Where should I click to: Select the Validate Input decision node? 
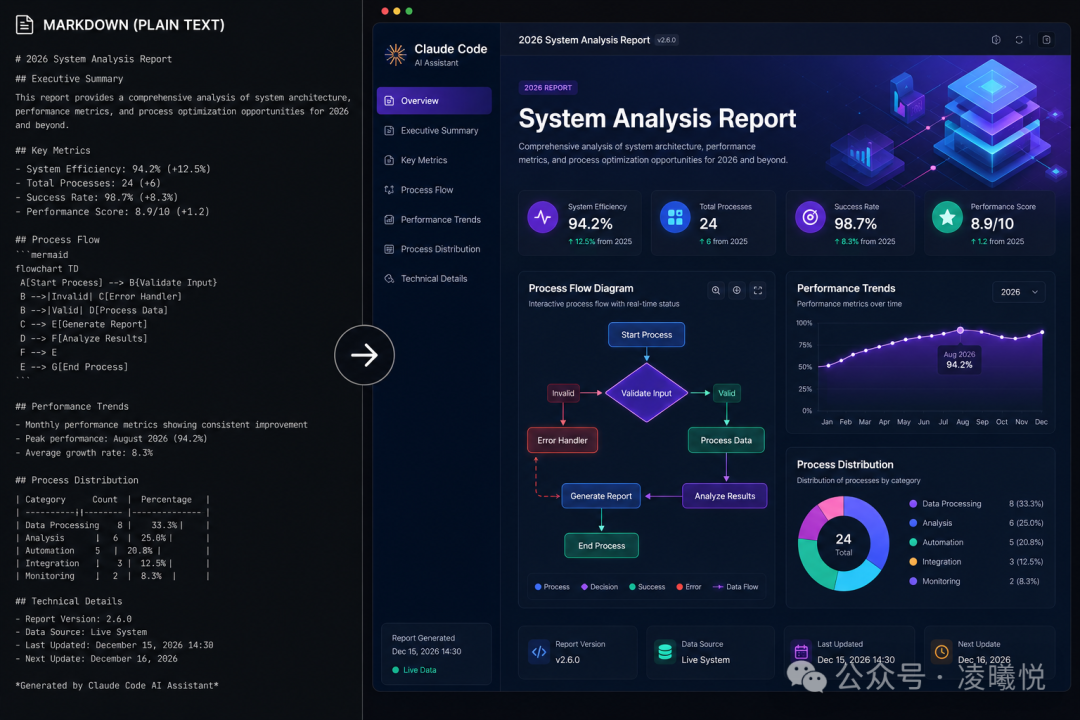click(646, 393)
